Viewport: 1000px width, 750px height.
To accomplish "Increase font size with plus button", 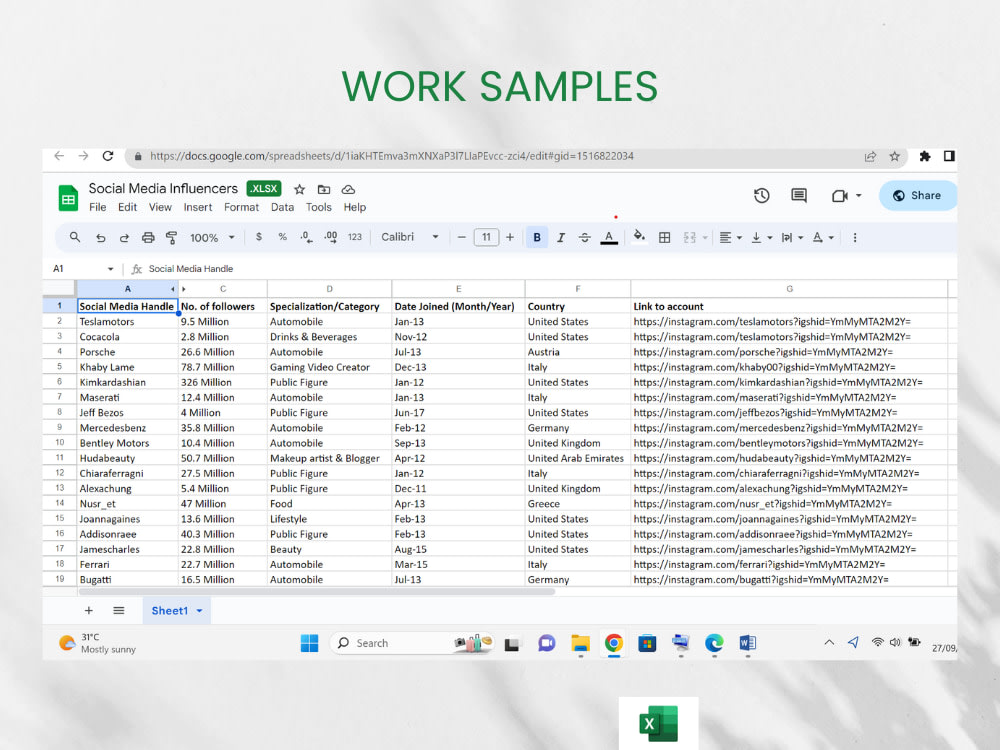I will click(510, 237).
